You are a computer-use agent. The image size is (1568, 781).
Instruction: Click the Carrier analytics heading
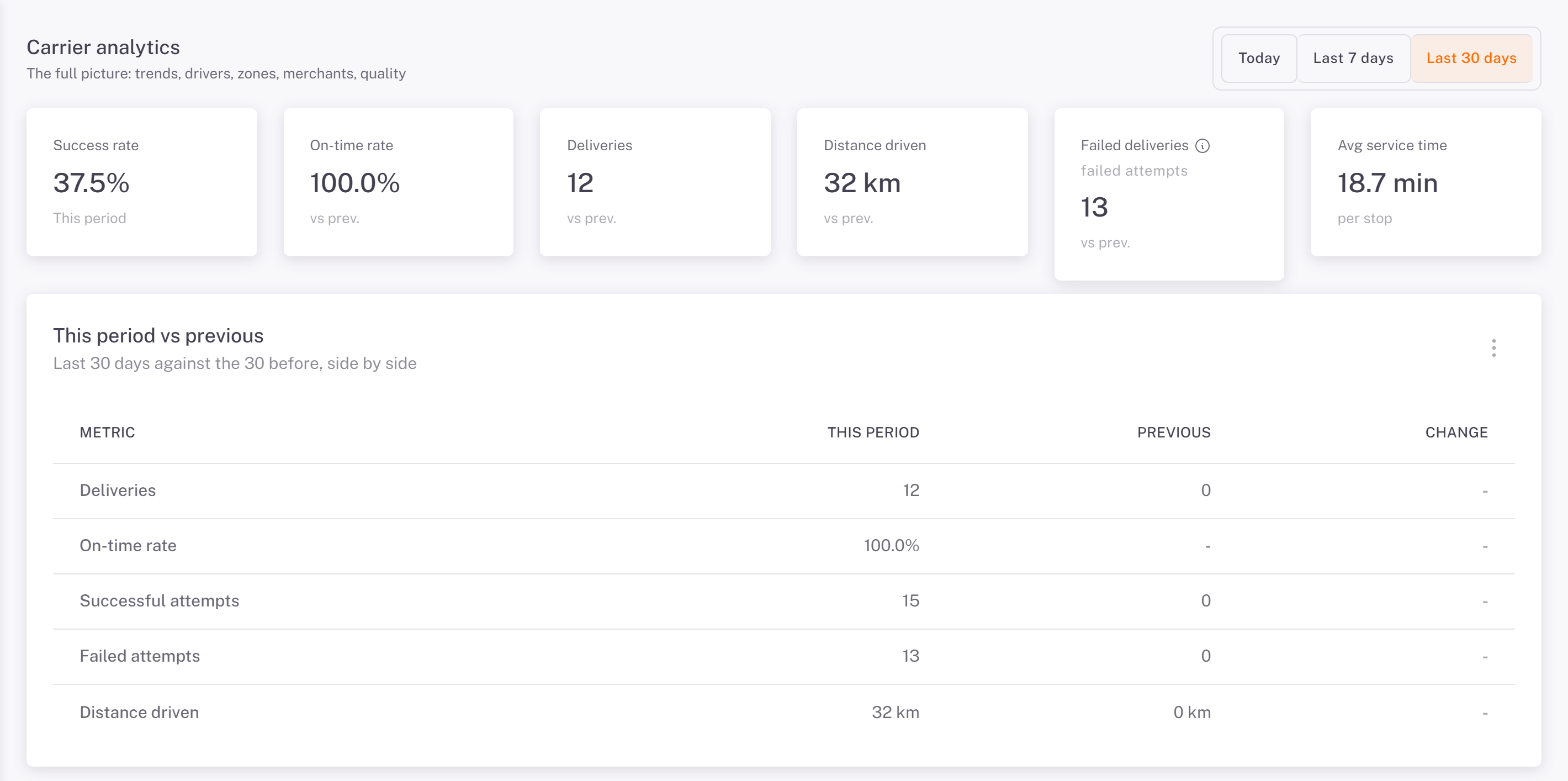click(103, 47)
